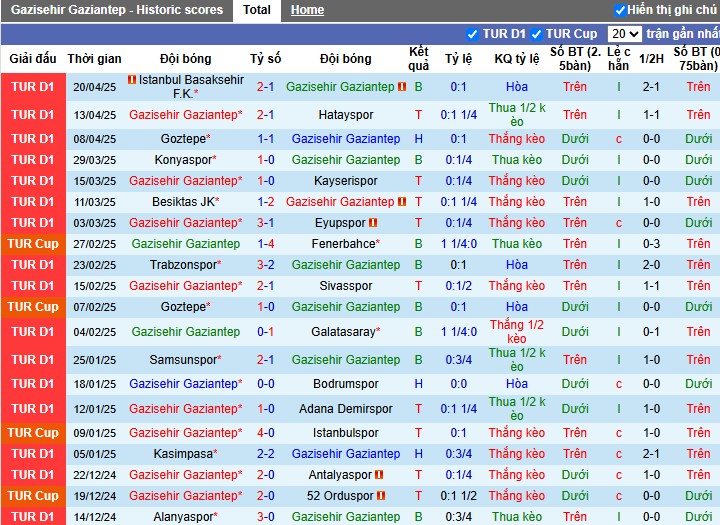This screenshot has height=525, width=720.
Task: Click the 1 1/4:0 odds for Fenerbahce match
Action: [459, 243]
